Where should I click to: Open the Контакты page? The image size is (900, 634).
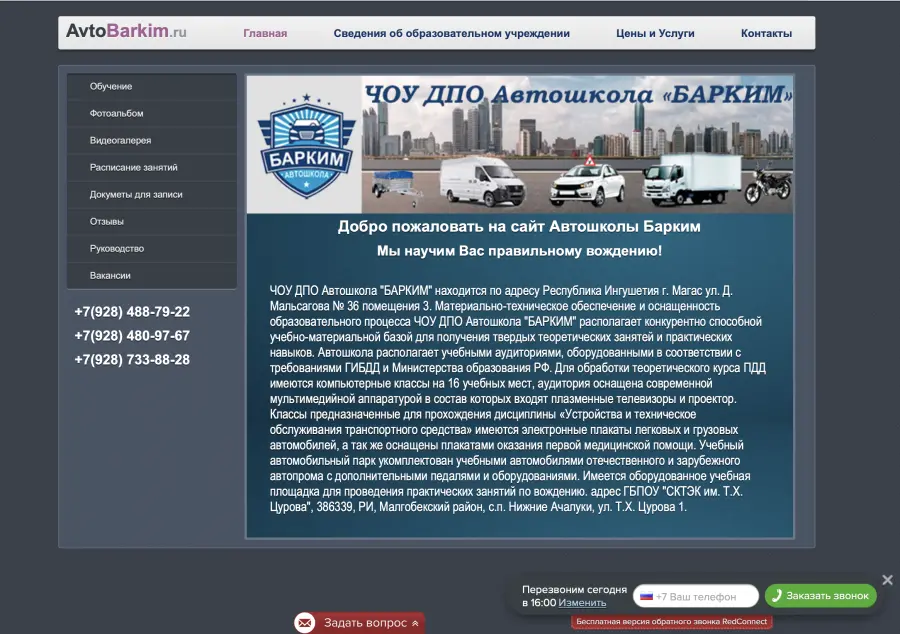click(x=766, y=33)
